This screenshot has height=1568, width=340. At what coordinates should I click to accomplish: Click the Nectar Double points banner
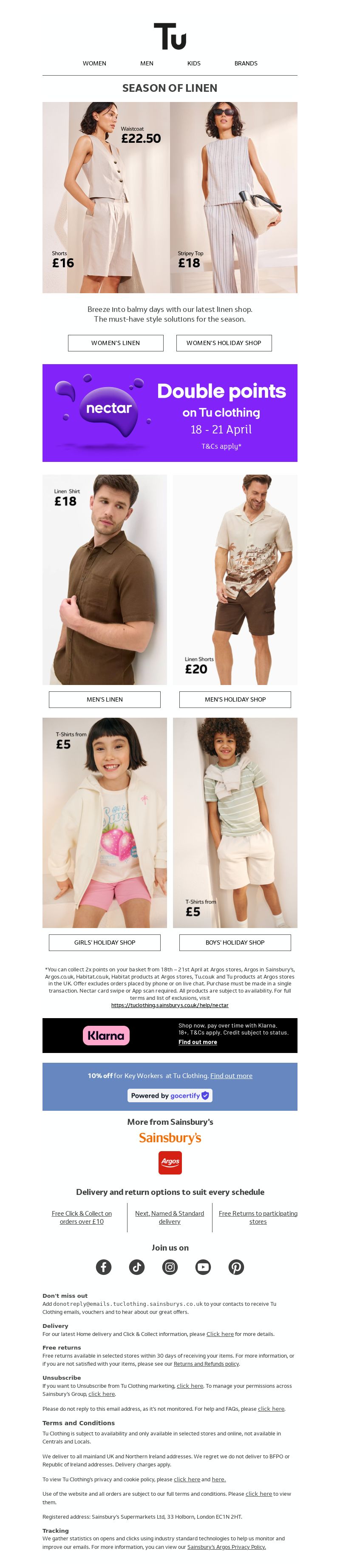point(170,413)
